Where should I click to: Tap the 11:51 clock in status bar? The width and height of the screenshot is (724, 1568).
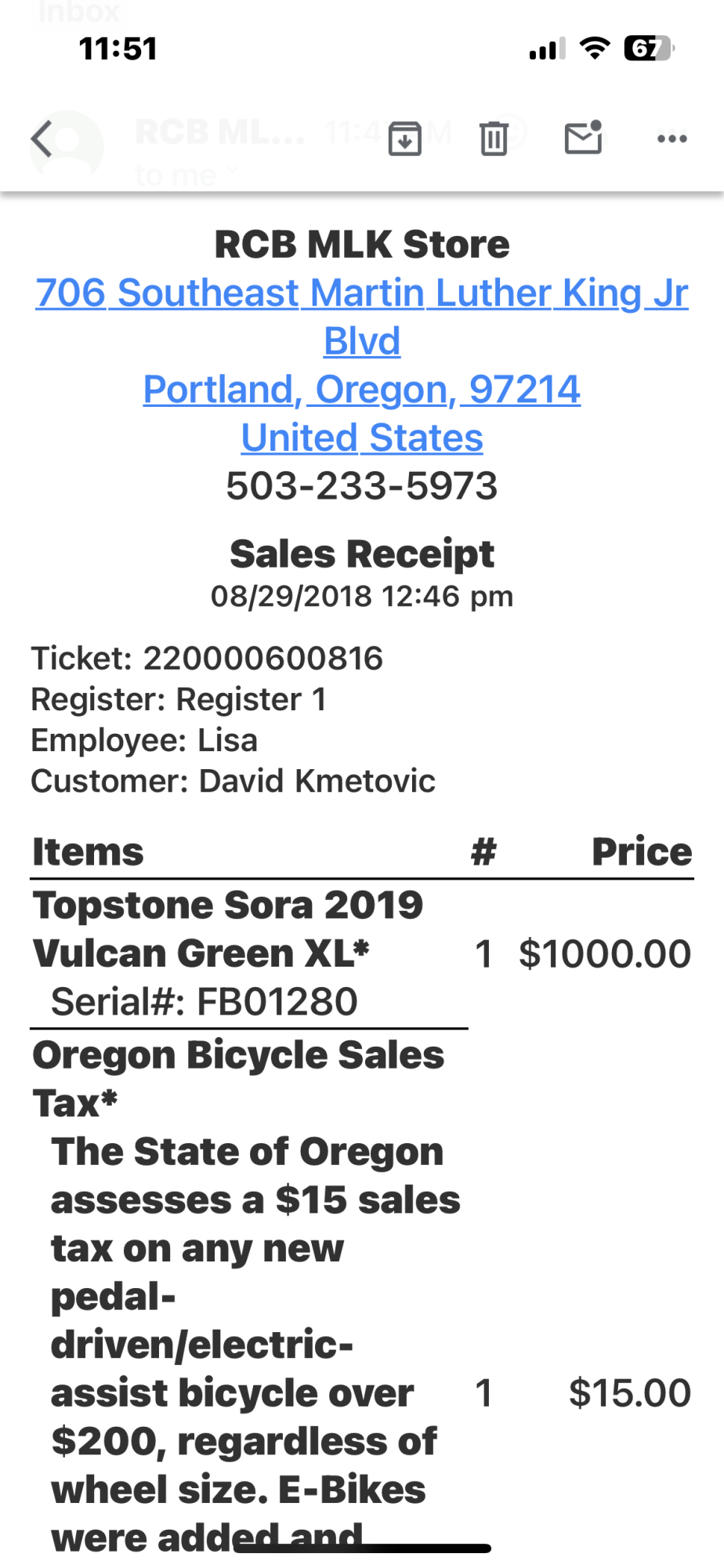click(118, 49)
